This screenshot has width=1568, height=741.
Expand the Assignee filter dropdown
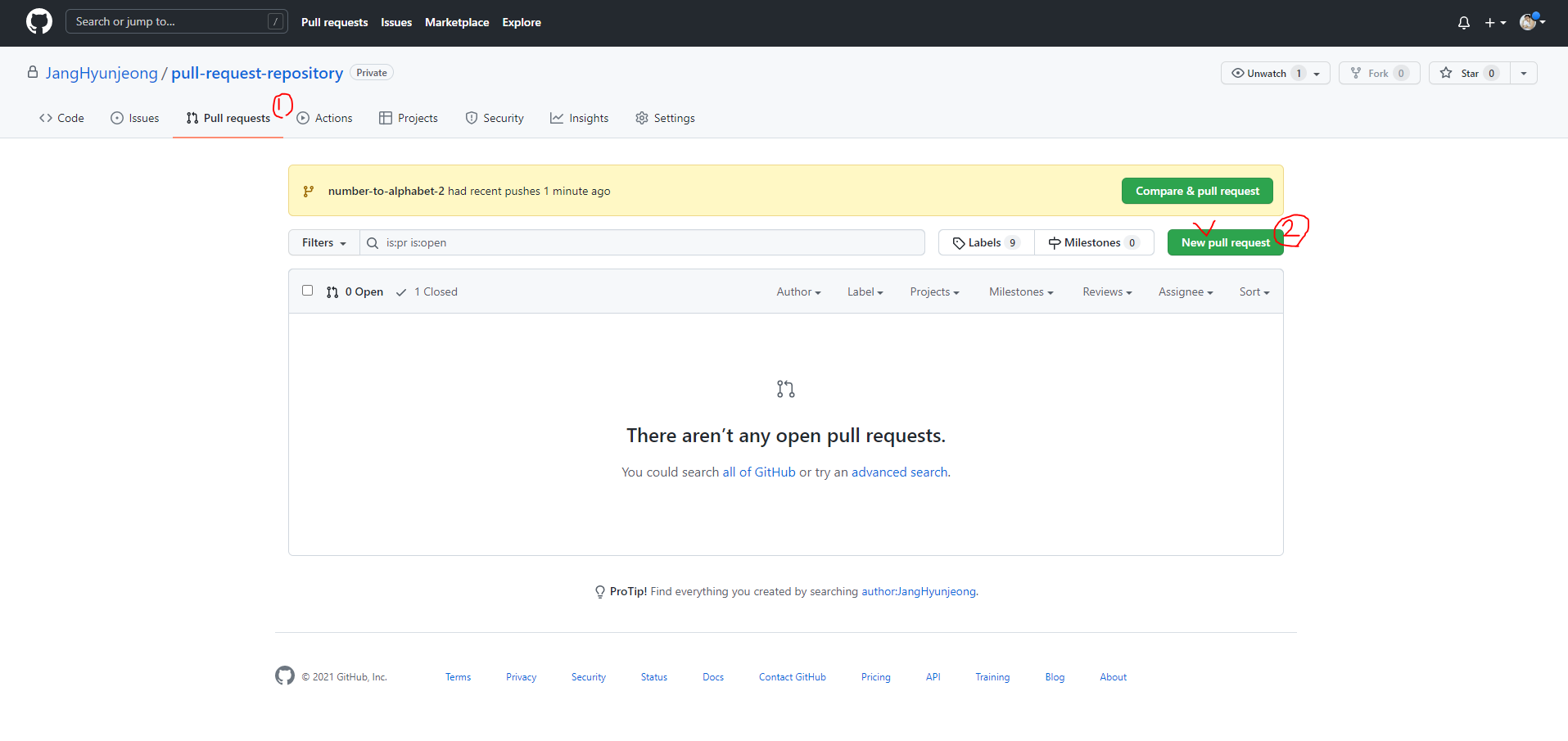pyautogui.click(x=1186, y=291)
